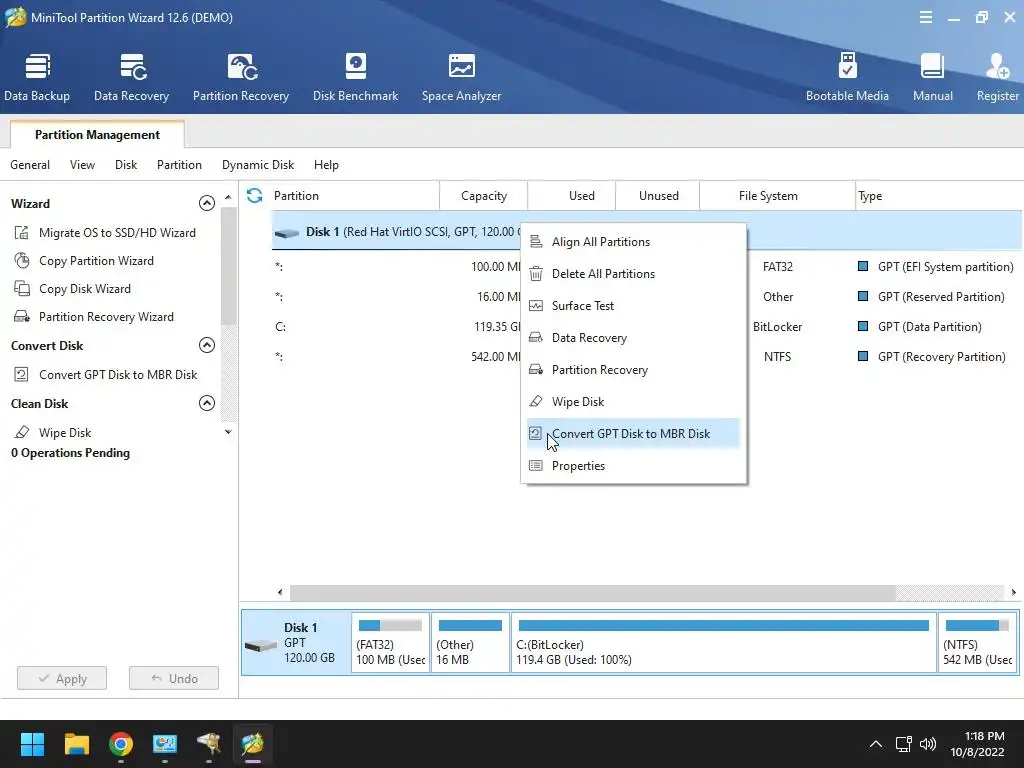Open the hamburger menu in the title bar
Viewport: 1024px width, 768px height.
(925, 18)
